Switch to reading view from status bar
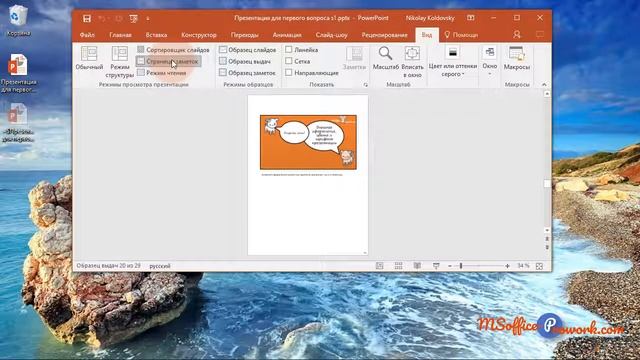 pos(417,266)
